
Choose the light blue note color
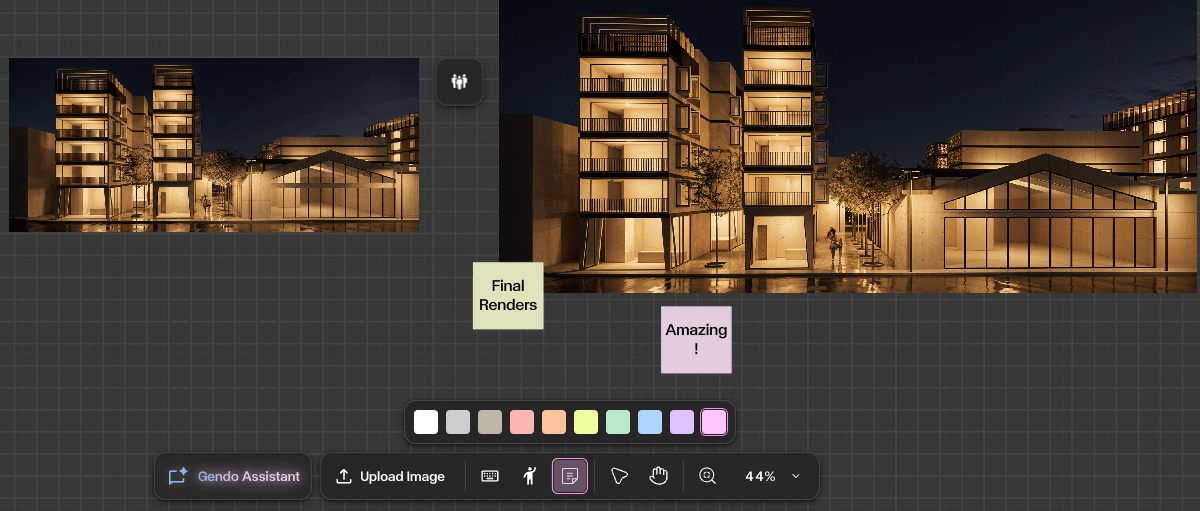point(650,422)
